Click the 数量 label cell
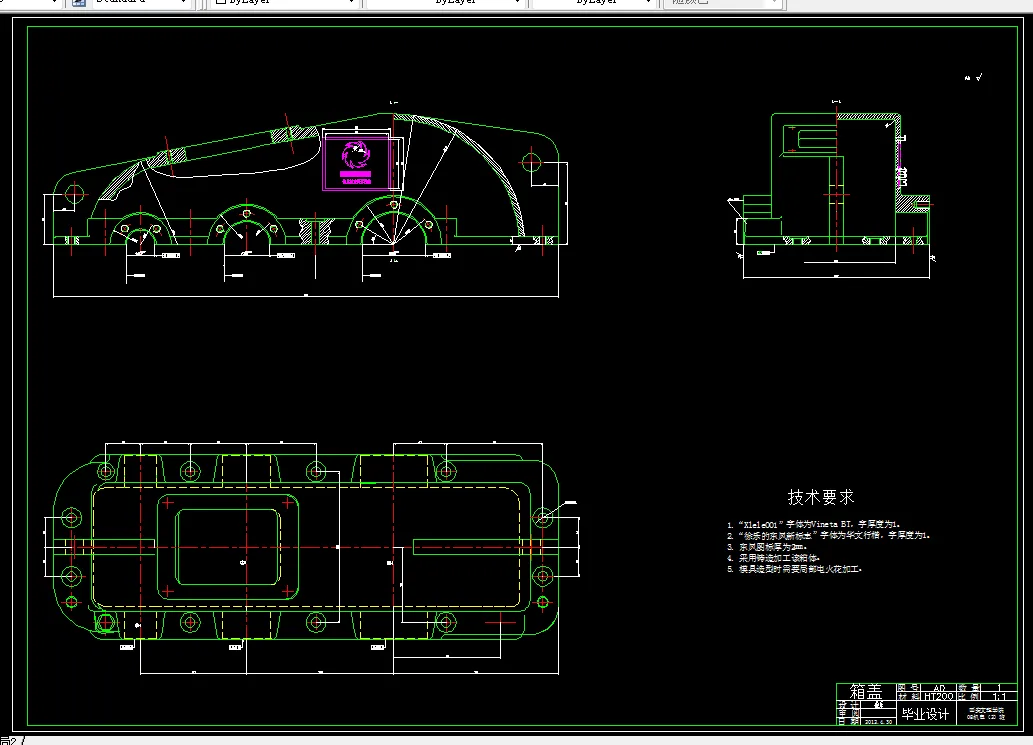 tap(969, 688)
